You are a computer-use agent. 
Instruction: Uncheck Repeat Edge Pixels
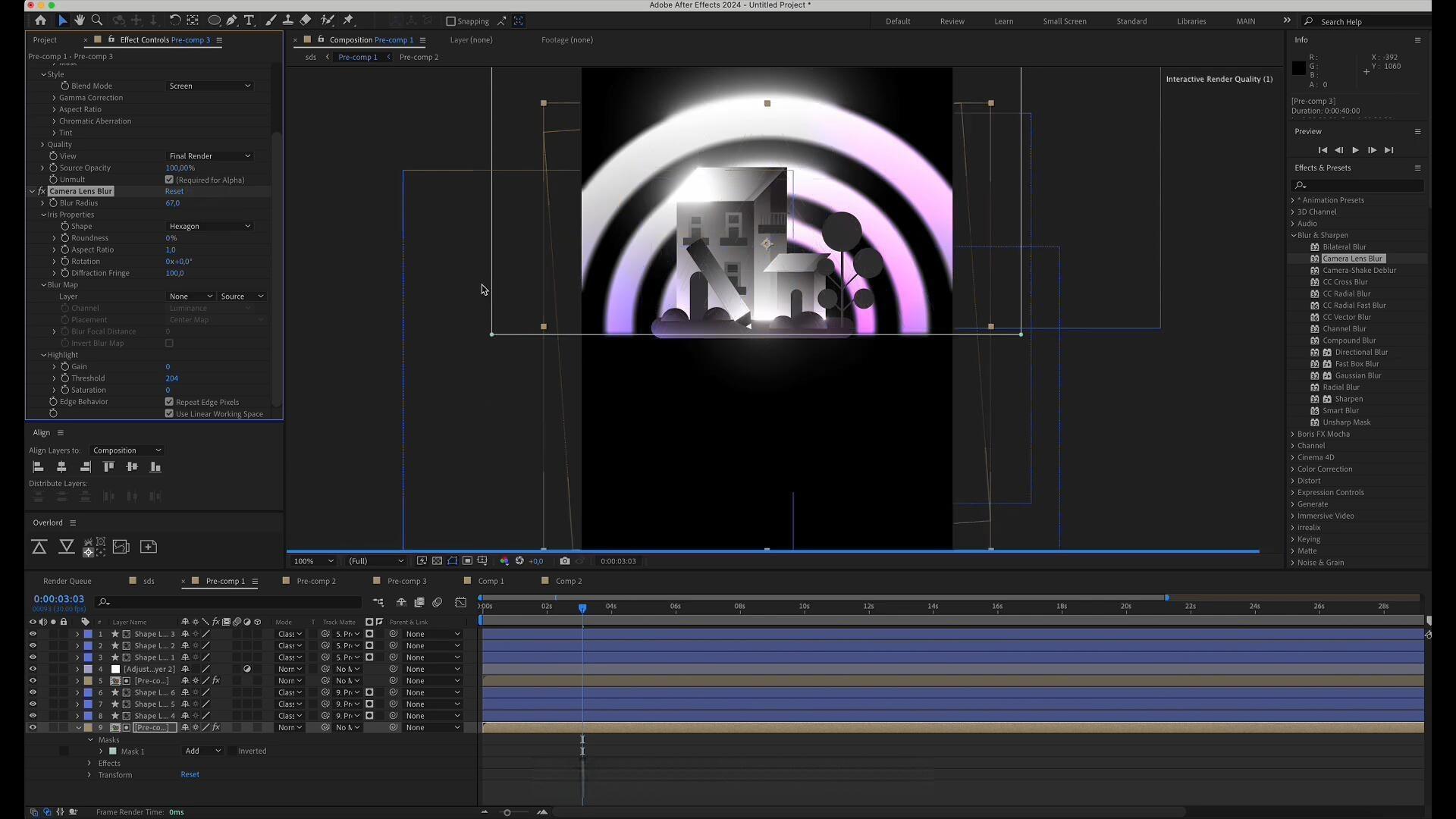click(x=169, y=402)
